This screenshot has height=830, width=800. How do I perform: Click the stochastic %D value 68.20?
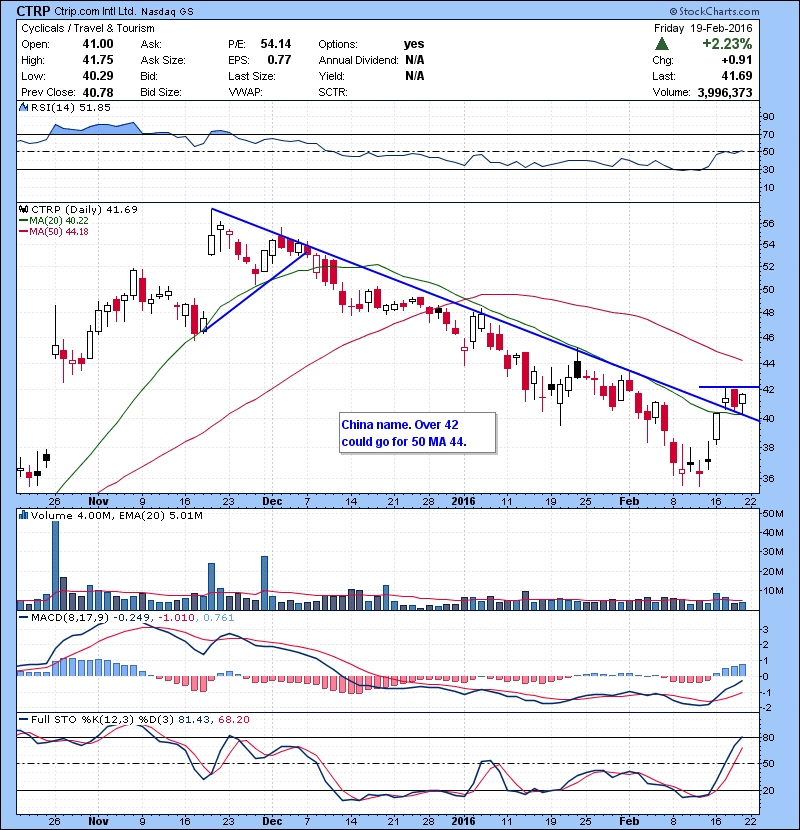(x=233, y=719)
